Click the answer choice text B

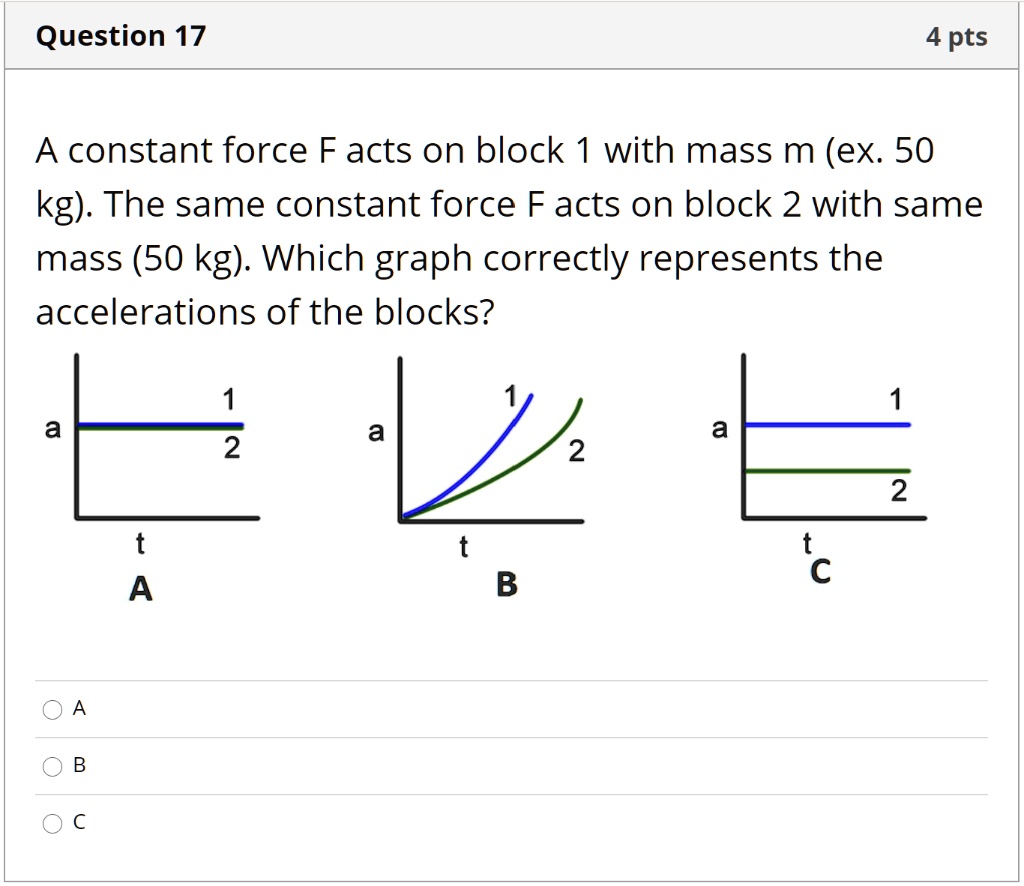pyautogui.click(x=78, y=765)
